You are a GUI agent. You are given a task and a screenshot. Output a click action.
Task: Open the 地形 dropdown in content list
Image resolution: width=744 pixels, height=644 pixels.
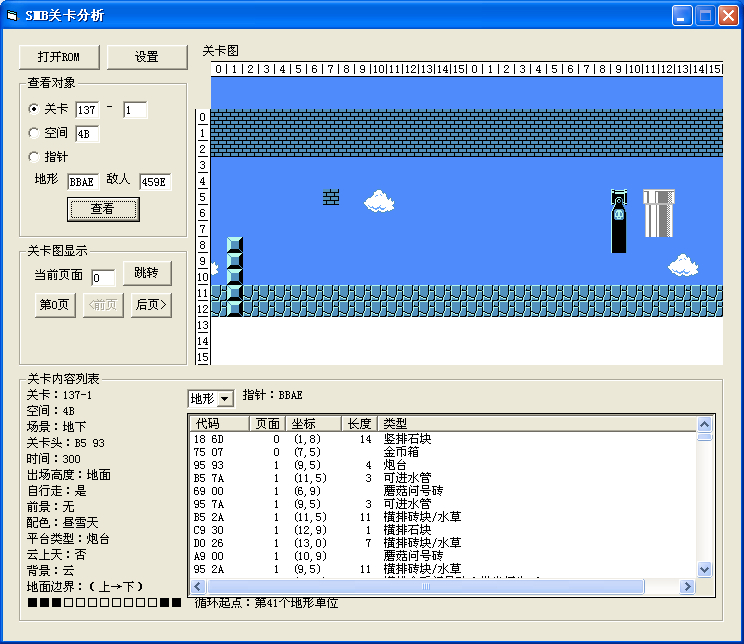click(x=211, y=399)
